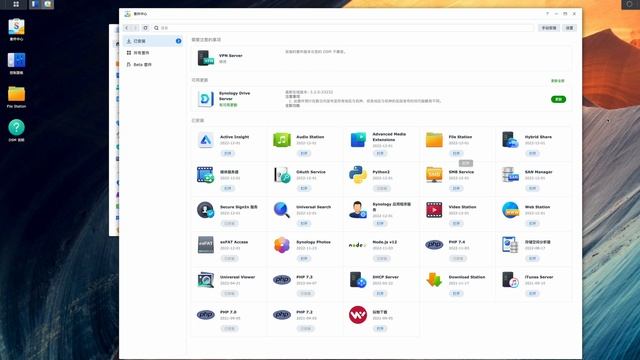
Task: Open File Station desktop shortcut
Action: tap(16, 97)
